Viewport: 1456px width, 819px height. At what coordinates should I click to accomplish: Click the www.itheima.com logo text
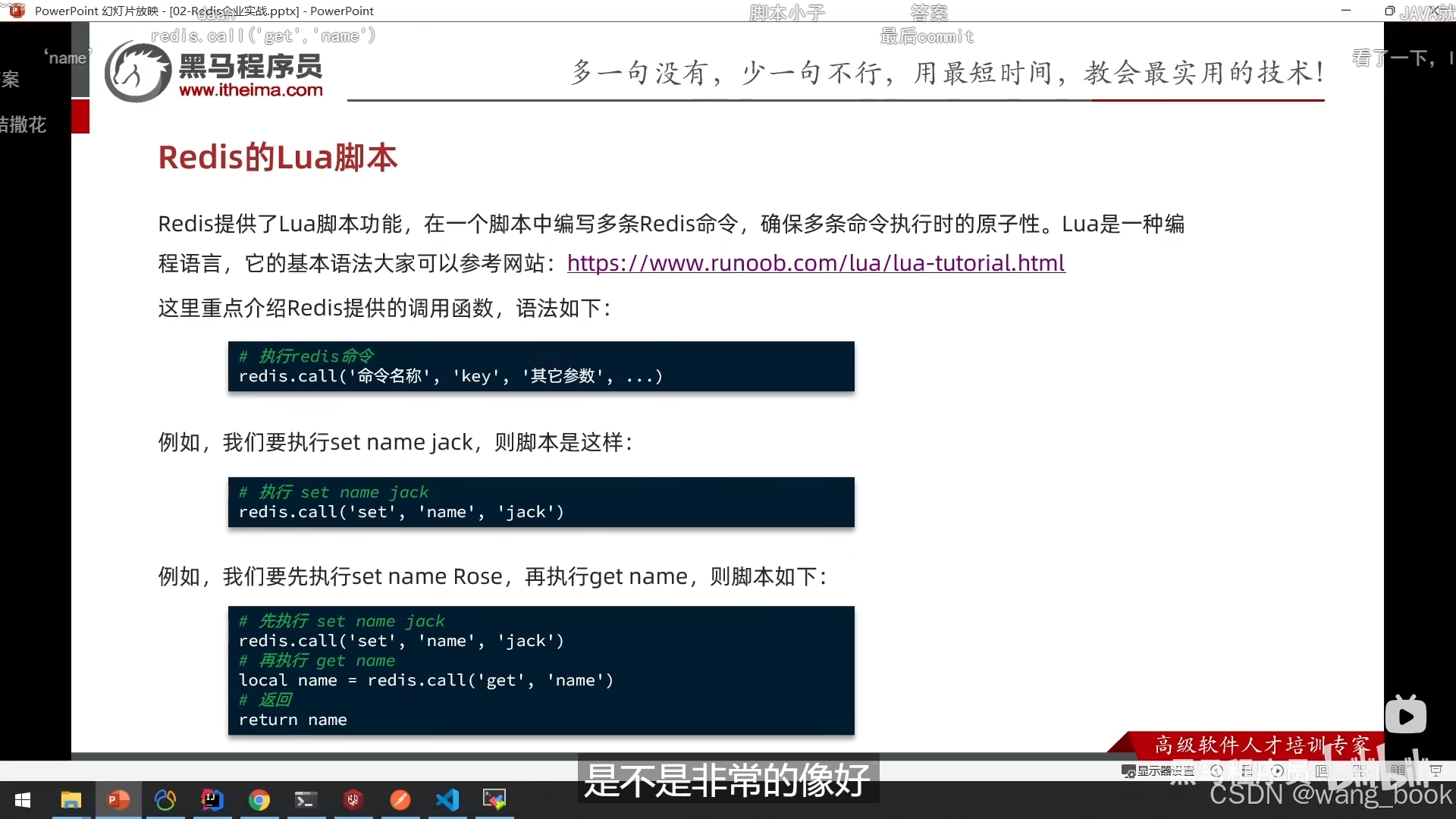pyautogui.click(x=250, y=90)
